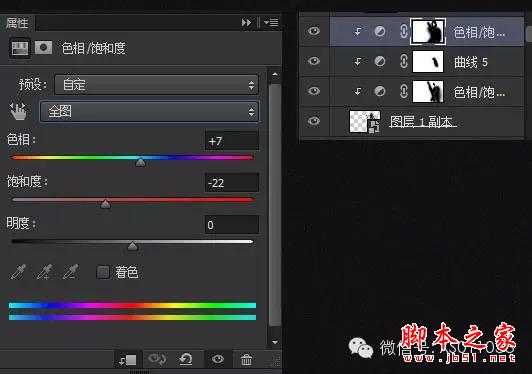532x374 pixels.
Task: Open the Properties panel flyout menu
Action: (x=271, y=22)
